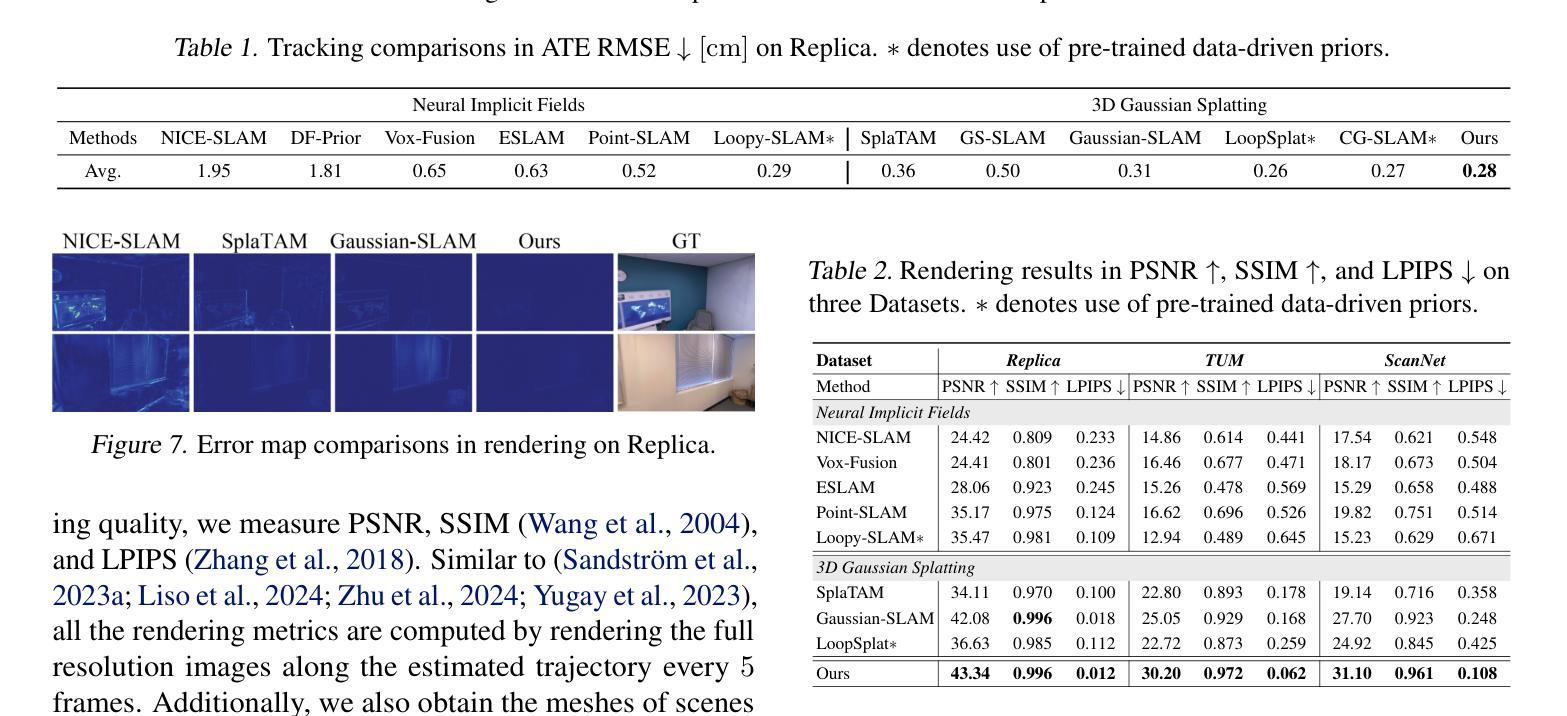Click the 'Avg.' row label in Table 1

tap(103, 171)
